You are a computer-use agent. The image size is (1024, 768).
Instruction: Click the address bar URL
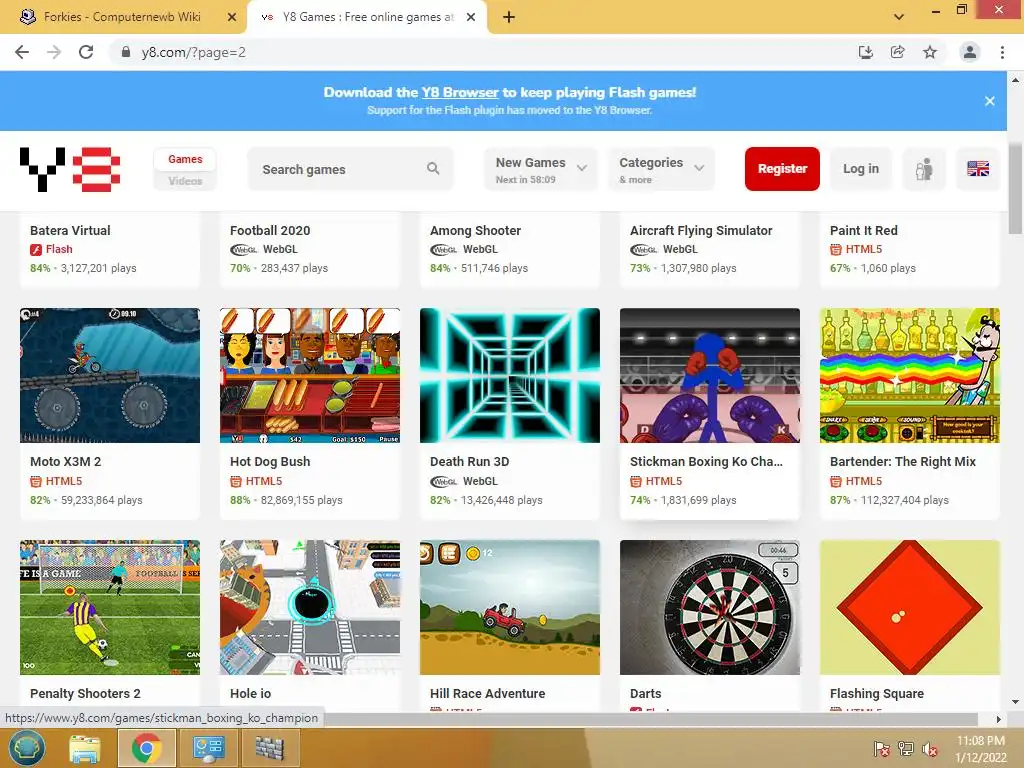tap(193, 52)
